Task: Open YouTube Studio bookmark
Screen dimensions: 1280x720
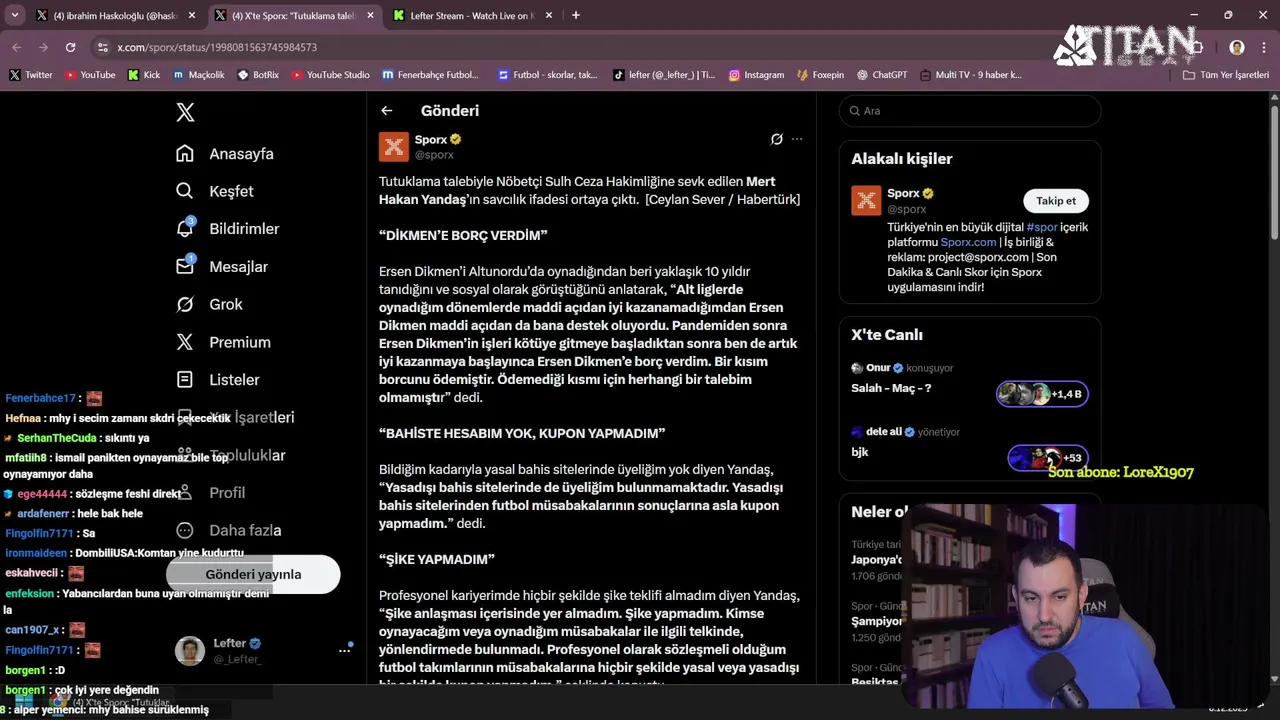Action: coord(330,75)
